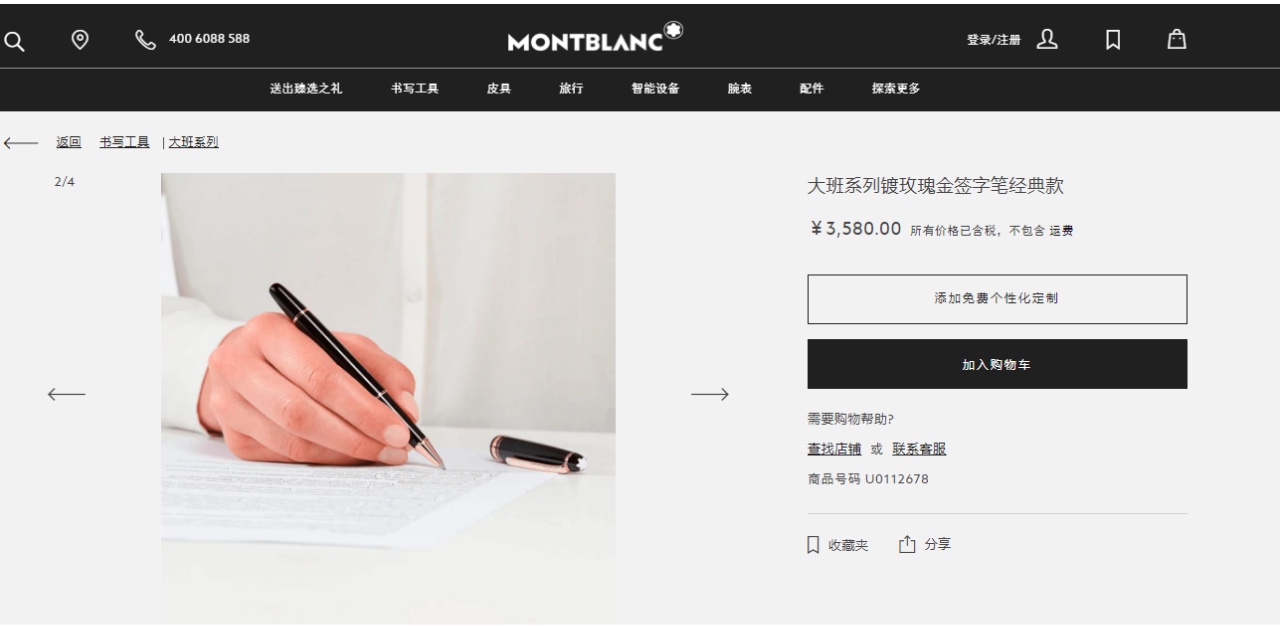Show next product image with right arrow
The height and width of the screenshot is (626, 1280).
click(710, 394)
